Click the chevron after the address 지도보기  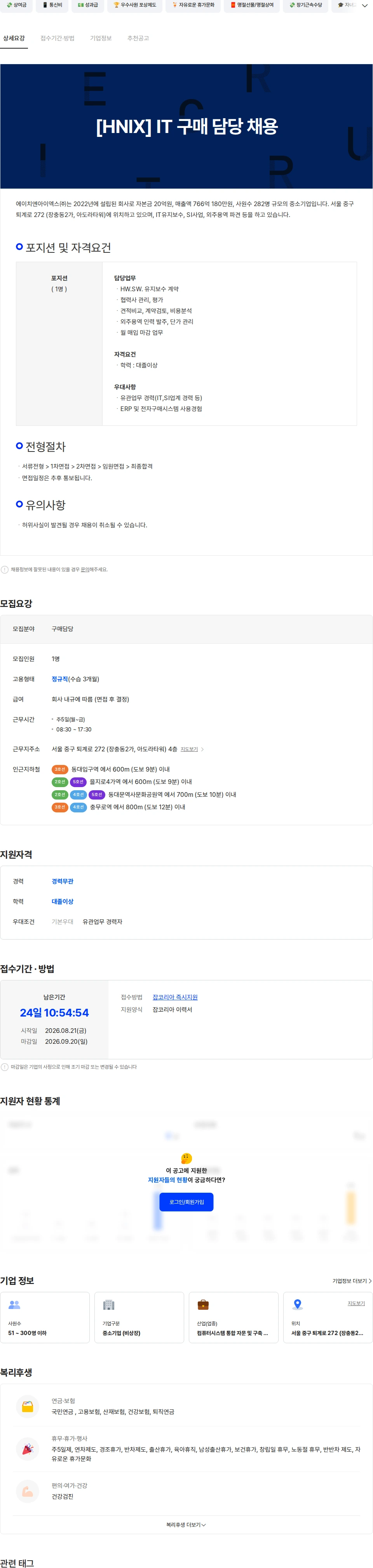click(x=203, y=749)
